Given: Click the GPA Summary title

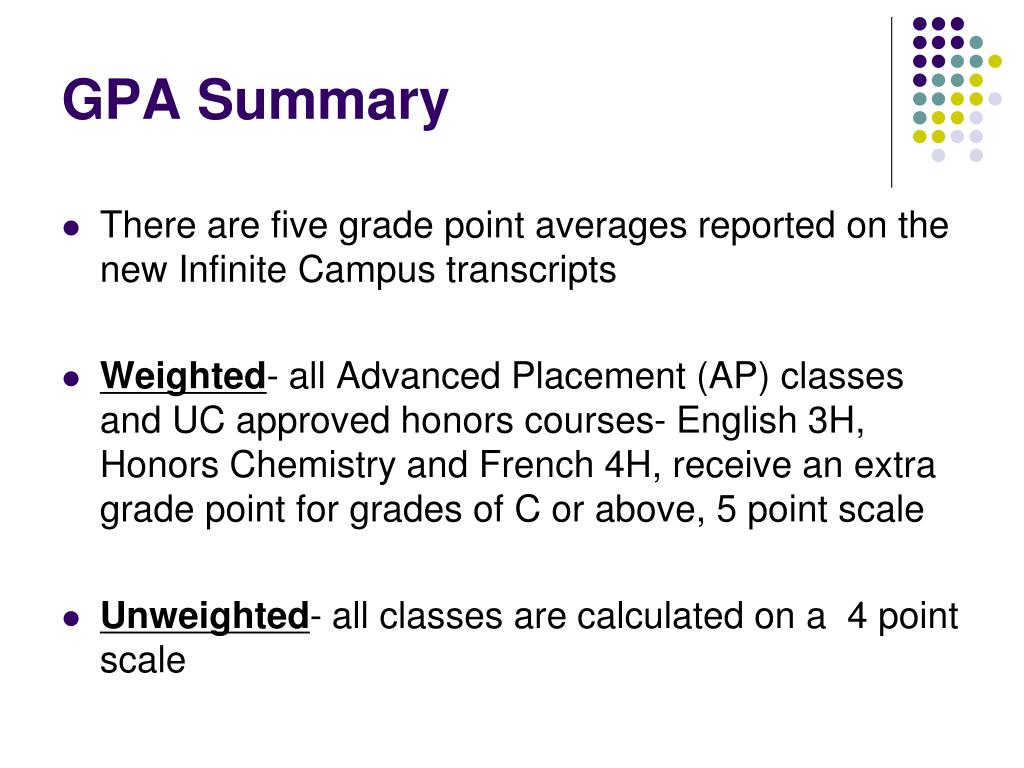Looking at the screenshot, I should click(x=255, y=100).
